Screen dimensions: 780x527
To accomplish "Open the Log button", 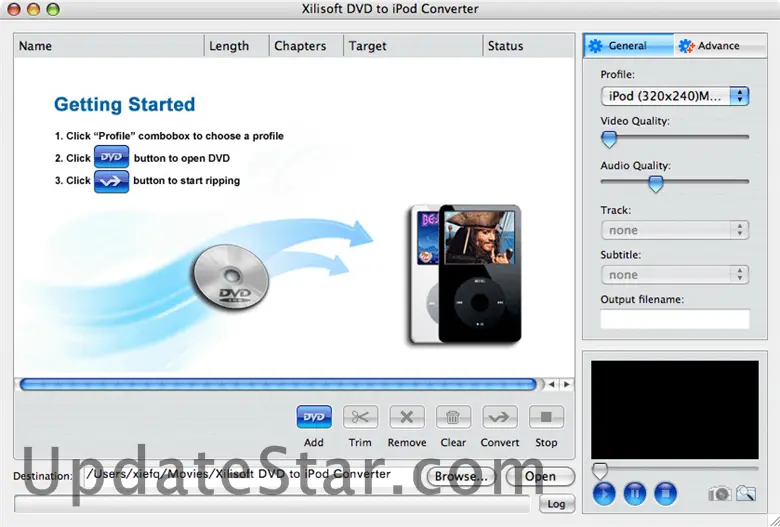I will point(556,504).
